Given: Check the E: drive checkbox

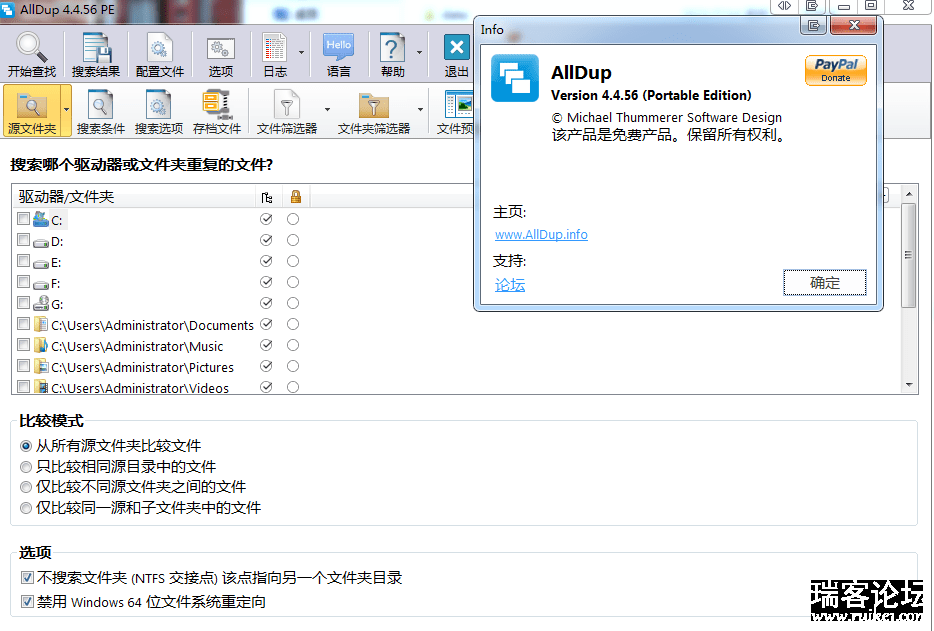Looking at the screenshot, I should 23,260.
